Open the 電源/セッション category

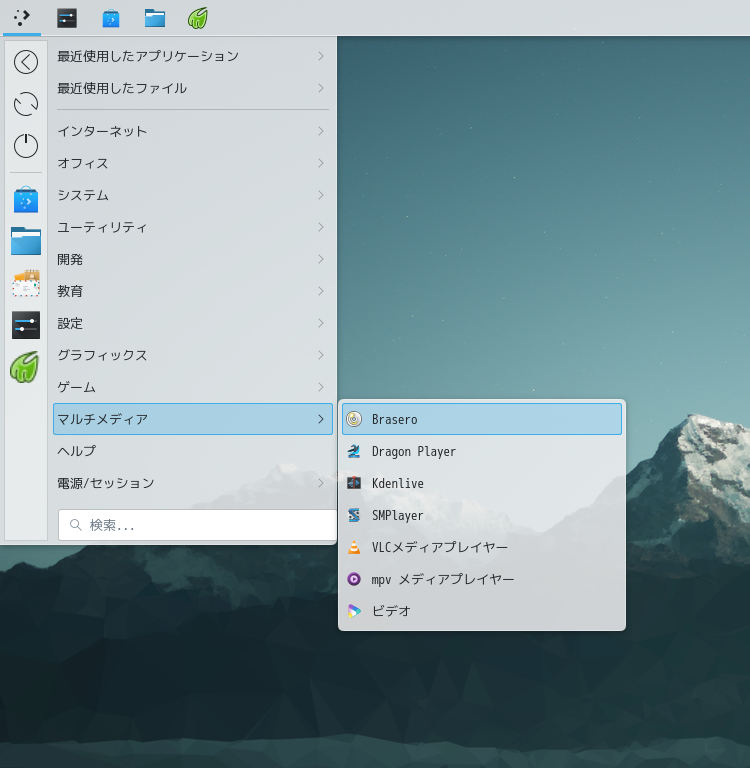(193, 483)
